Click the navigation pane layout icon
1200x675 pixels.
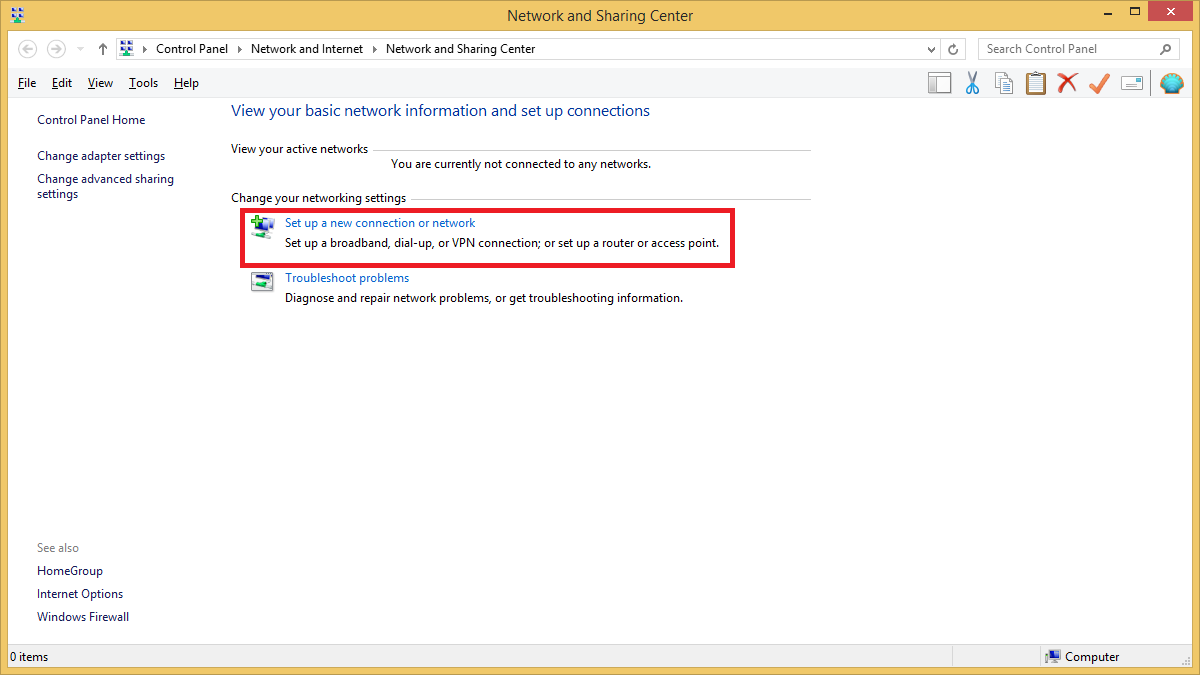click(x=939, y=83)
